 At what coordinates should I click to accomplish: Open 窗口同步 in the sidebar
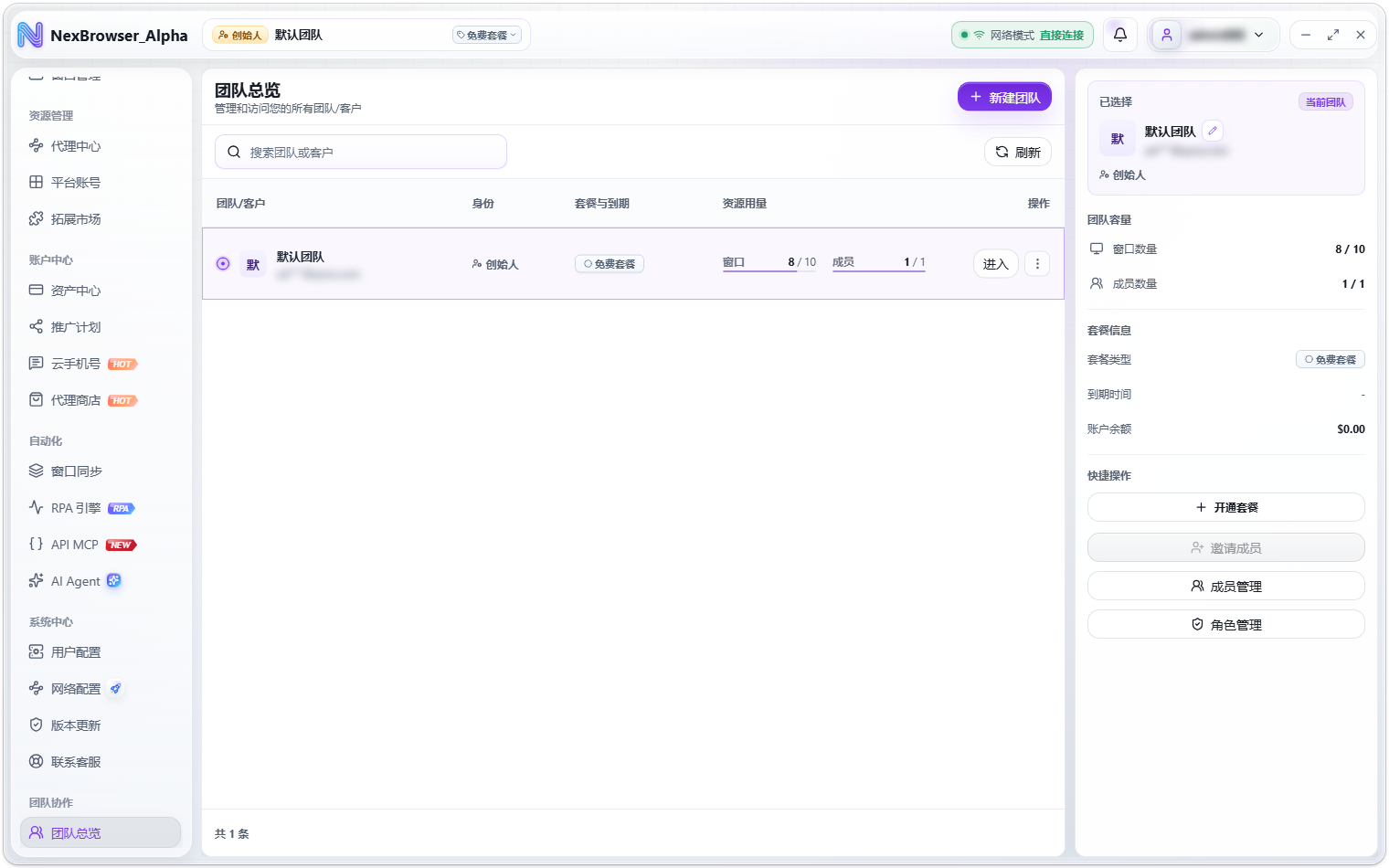click(x=101, y=471)
